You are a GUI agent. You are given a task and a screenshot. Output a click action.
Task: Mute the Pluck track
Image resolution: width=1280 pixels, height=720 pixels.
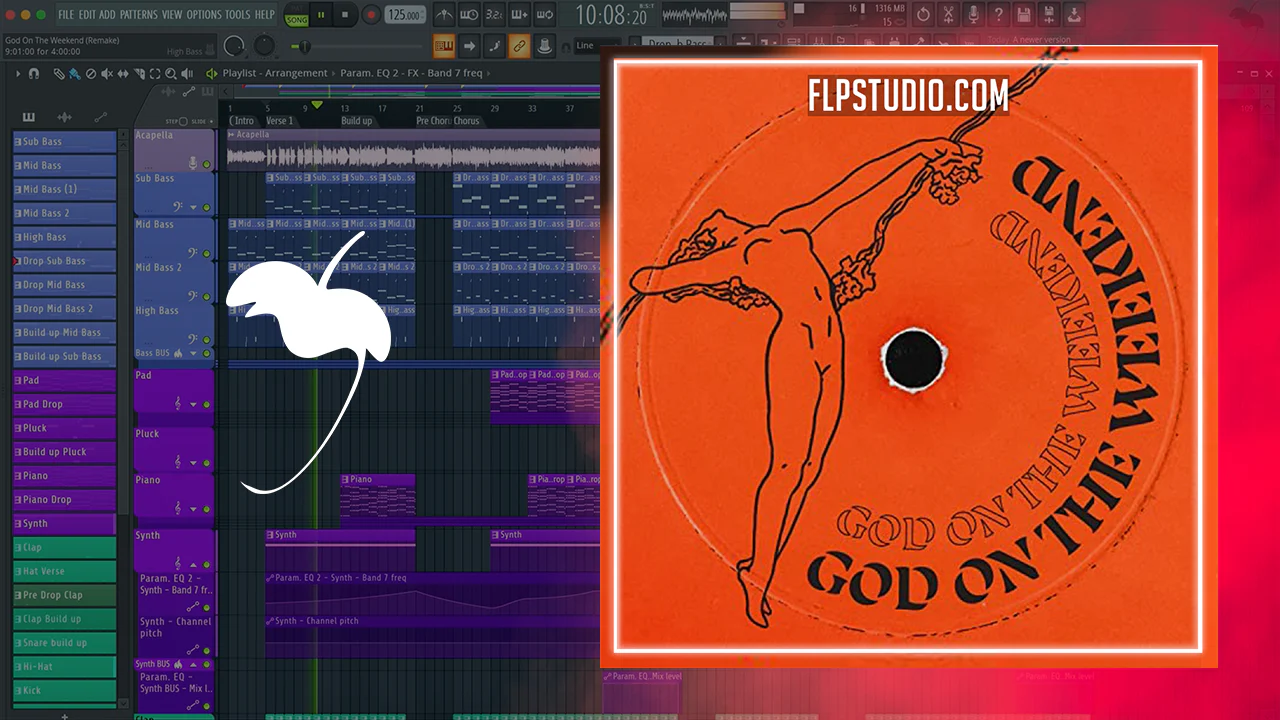(207, 462)
